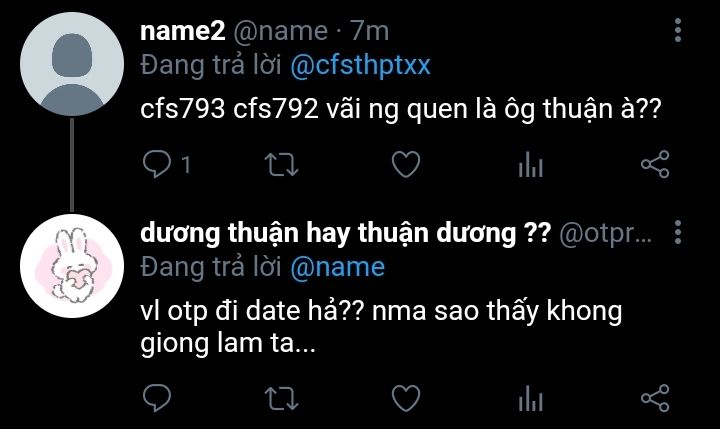Viewport: 720px width, 429px height.
Task: Retweet name2's tweet
Action: (281, 164)
